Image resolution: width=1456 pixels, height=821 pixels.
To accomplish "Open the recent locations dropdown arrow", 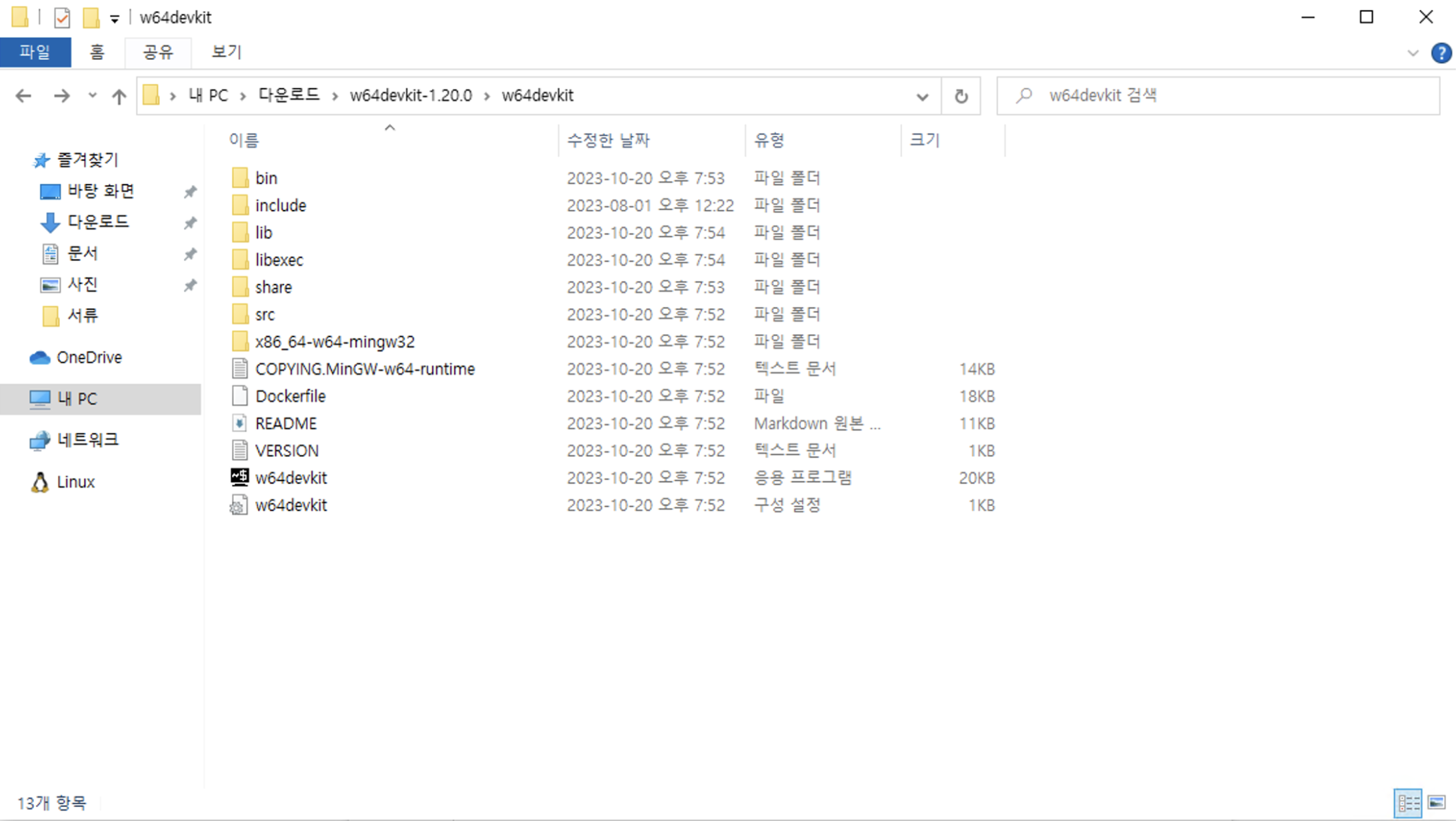I will pos(92,96).
